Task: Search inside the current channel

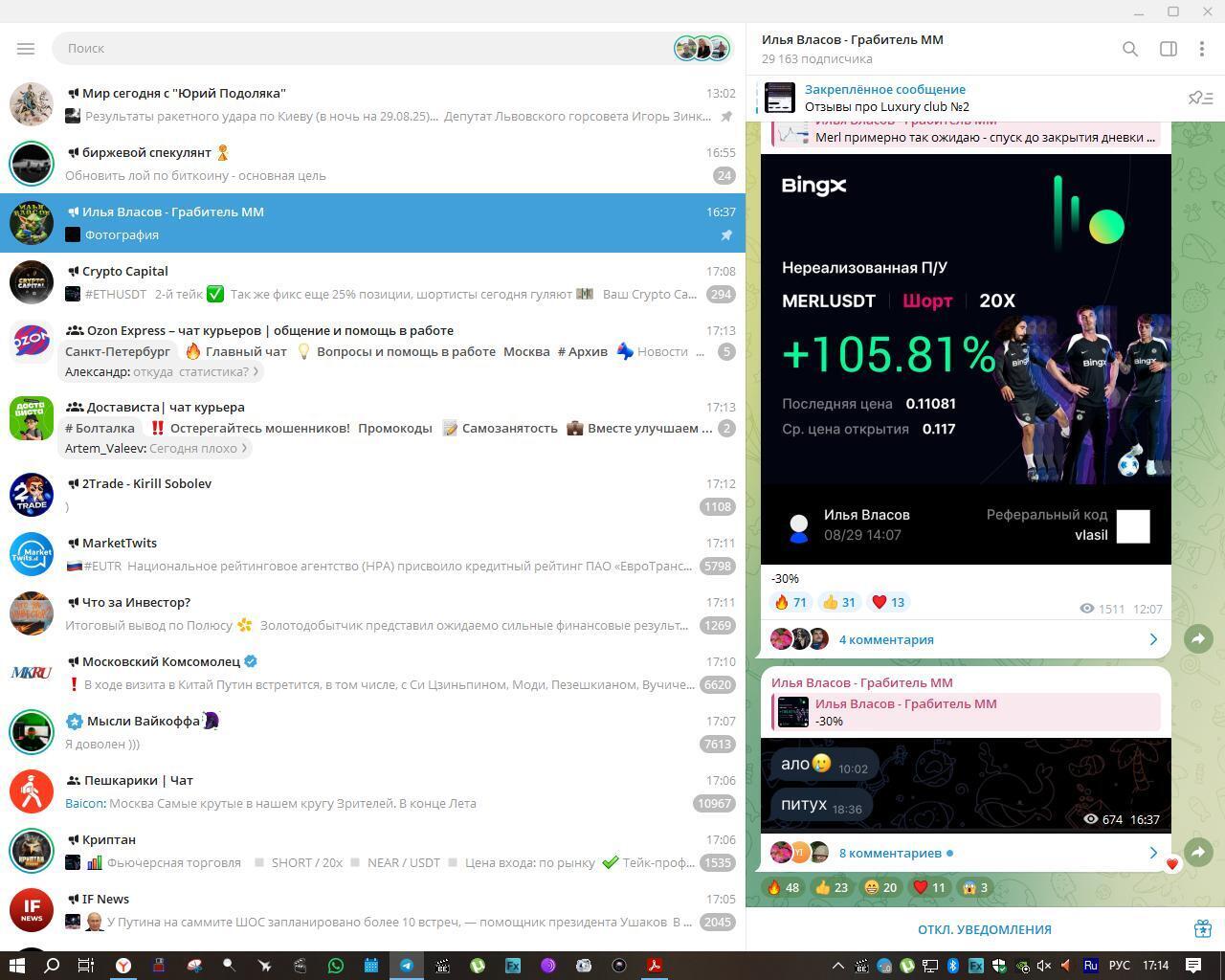Action: (1130, 49)
